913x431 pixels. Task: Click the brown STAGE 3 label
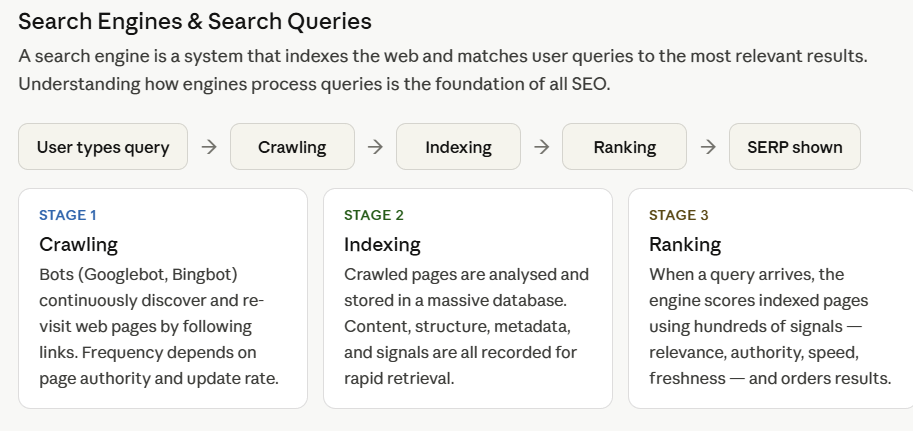tap(679, 215)
